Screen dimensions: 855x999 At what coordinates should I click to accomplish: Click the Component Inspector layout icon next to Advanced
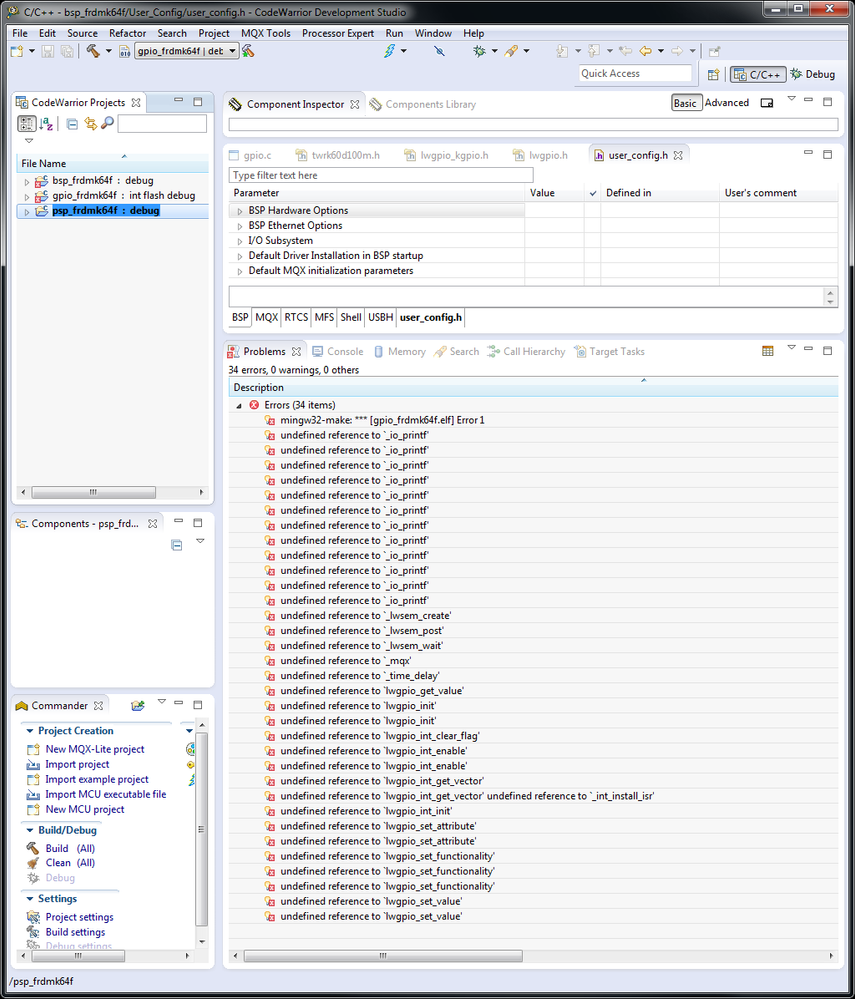[767, 103]
